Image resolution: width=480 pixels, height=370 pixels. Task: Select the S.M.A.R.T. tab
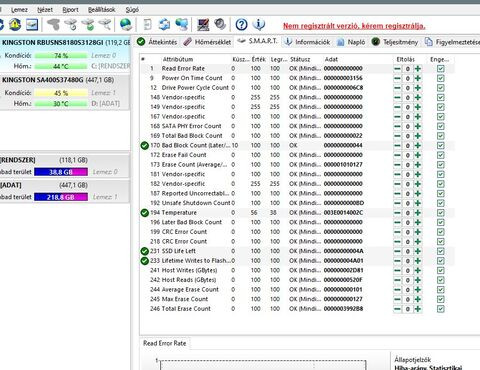[257, 41]
